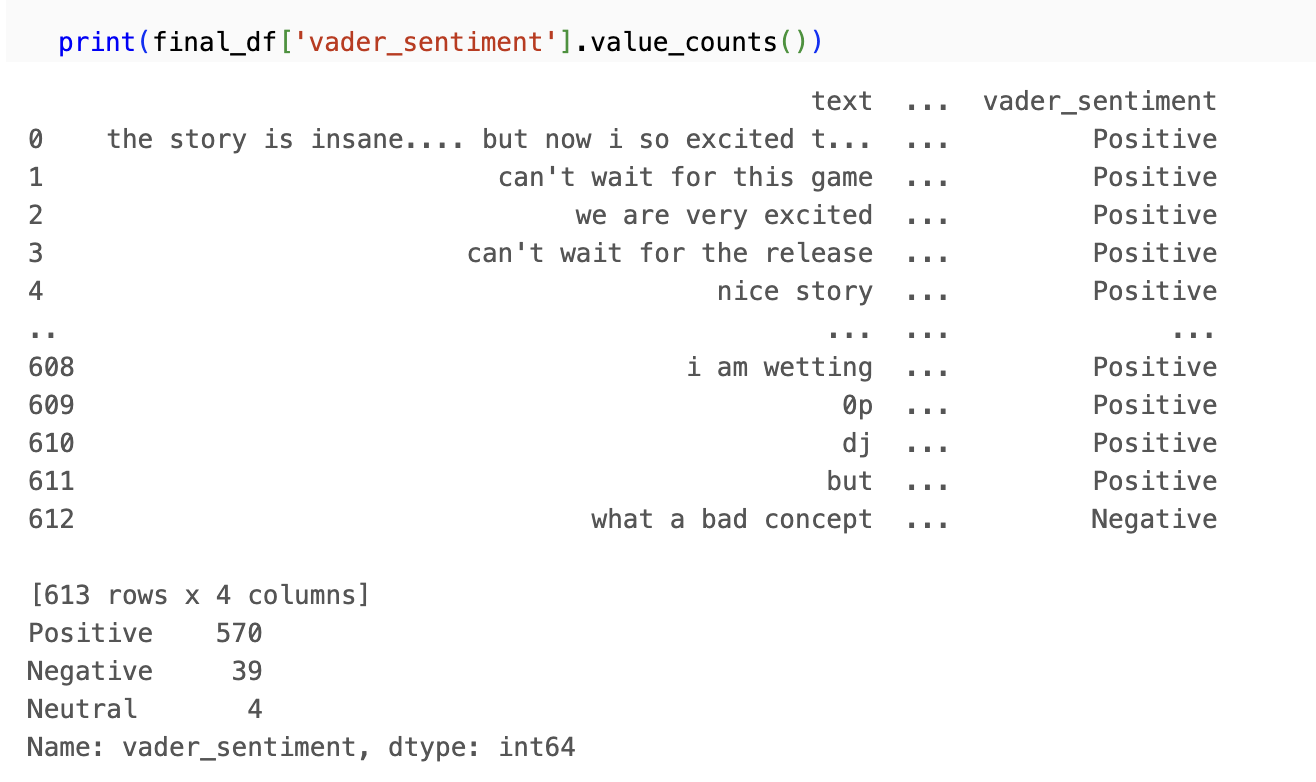Click the Neutral label in the counts
This screenshot has width=1316, height=782.
(82, 709)
